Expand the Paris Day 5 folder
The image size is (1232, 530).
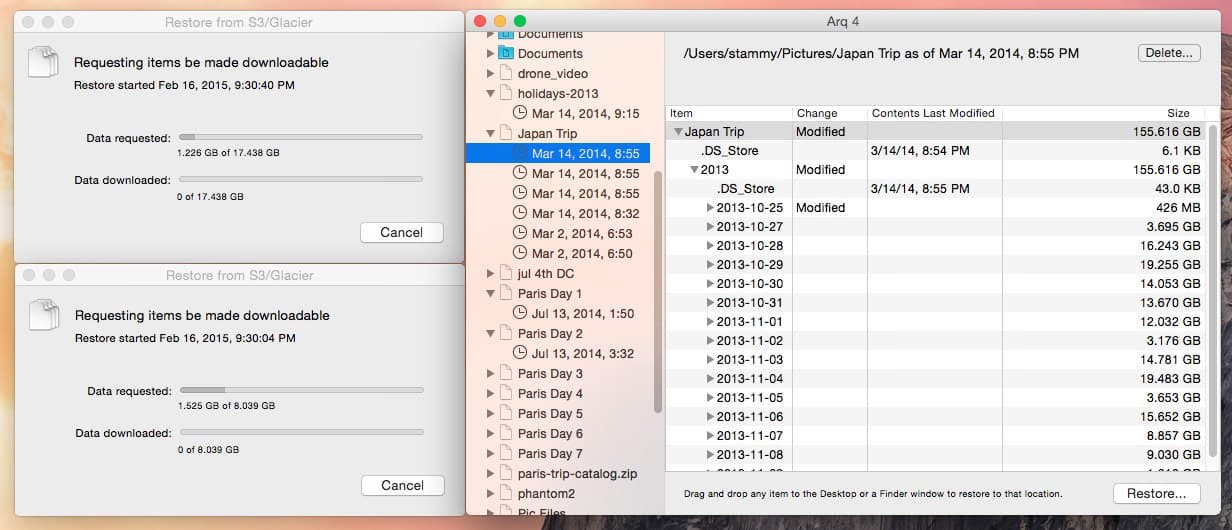pos(490,413)
